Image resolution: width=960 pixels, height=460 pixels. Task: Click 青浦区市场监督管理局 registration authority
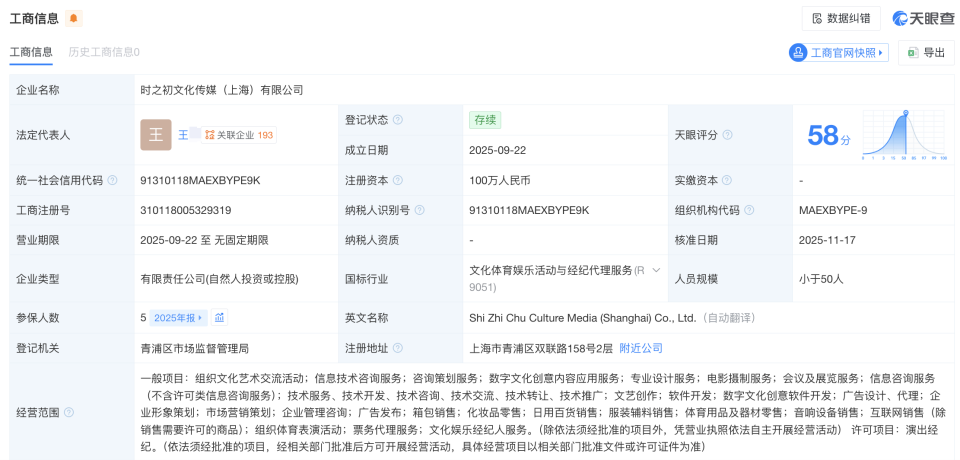(x=195, y=349)
